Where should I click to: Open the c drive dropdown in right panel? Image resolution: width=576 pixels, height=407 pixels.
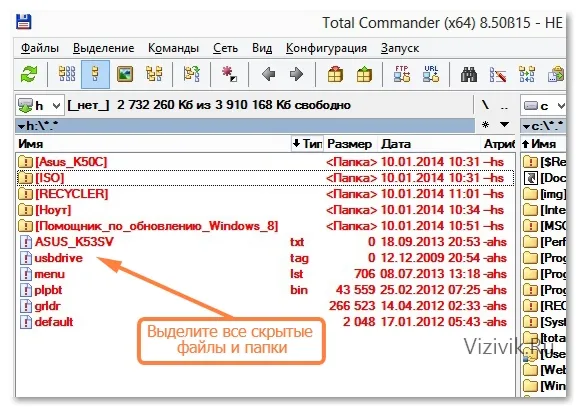(544, 106)
